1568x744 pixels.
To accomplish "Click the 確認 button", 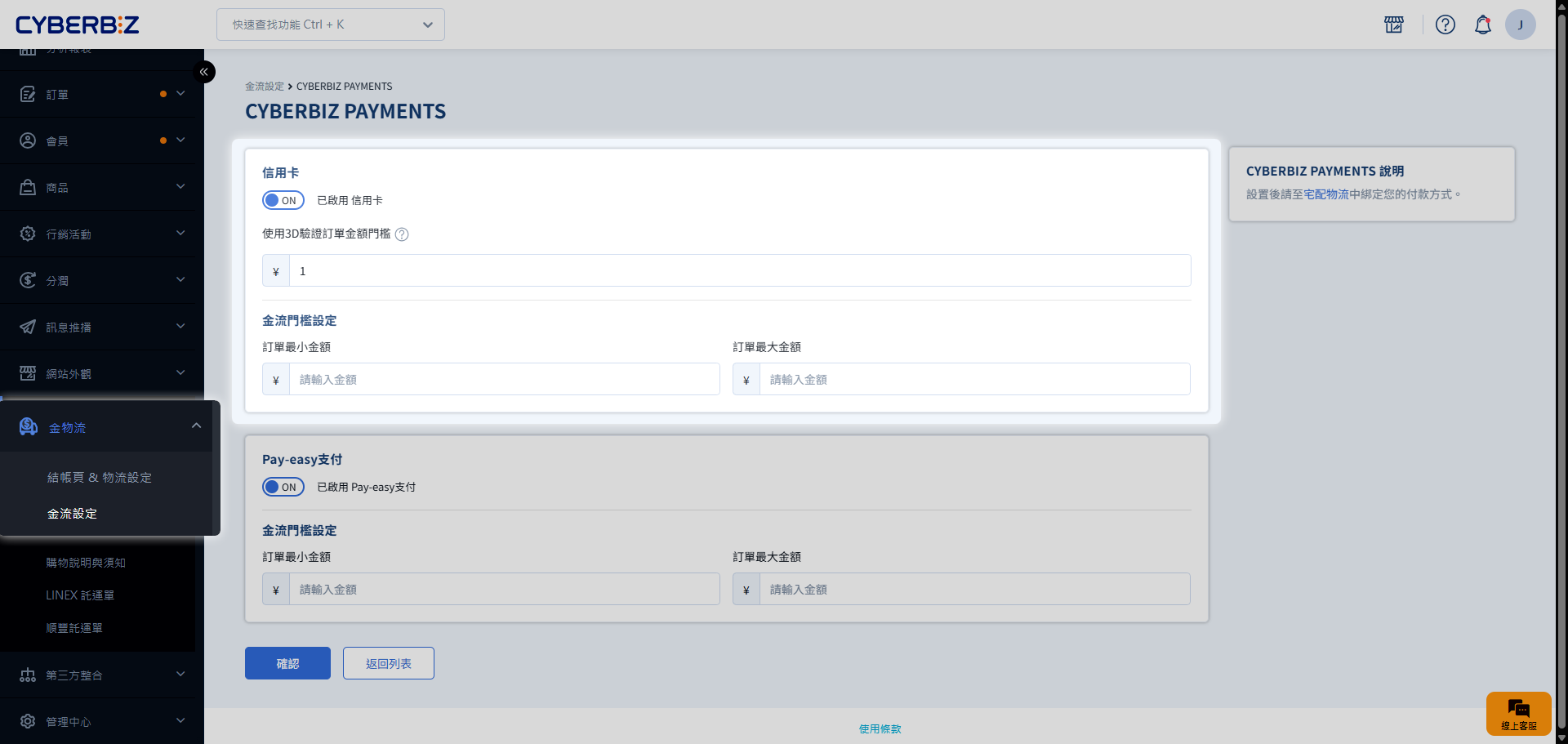I will click(287, 663).
